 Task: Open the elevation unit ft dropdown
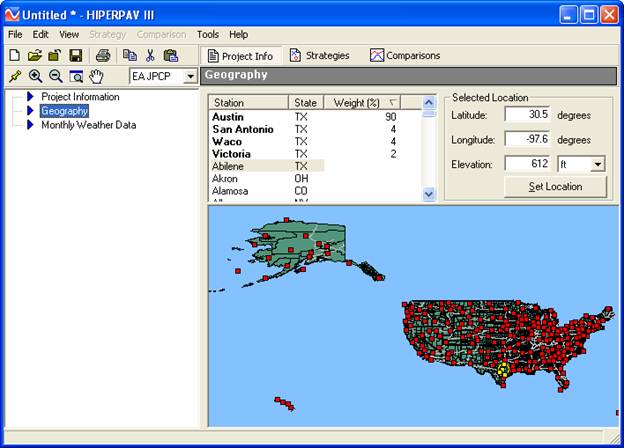pos(598,164)
